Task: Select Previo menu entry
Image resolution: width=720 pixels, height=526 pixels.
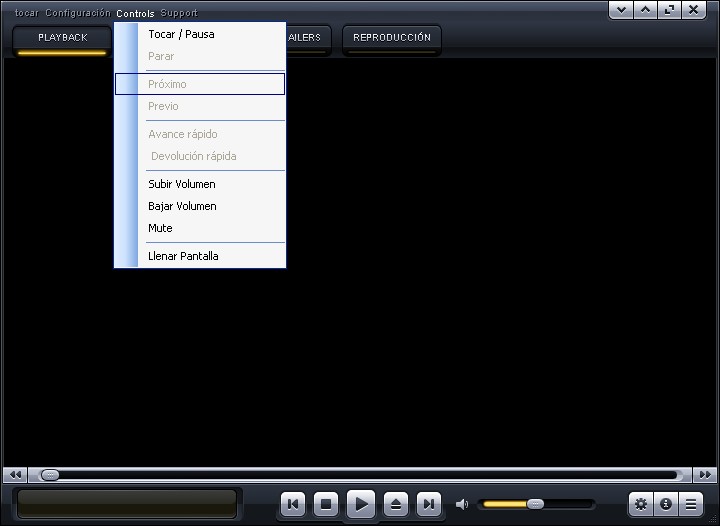Action: point(200,106)
